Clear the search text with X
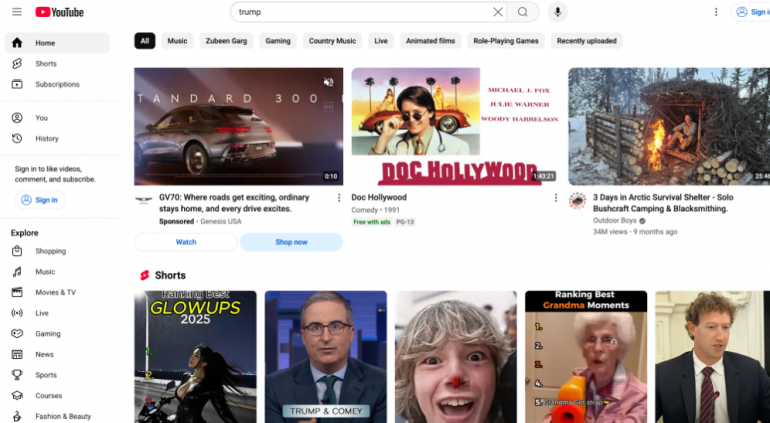The height and width of the screenshot is (423, 770). 497,12
